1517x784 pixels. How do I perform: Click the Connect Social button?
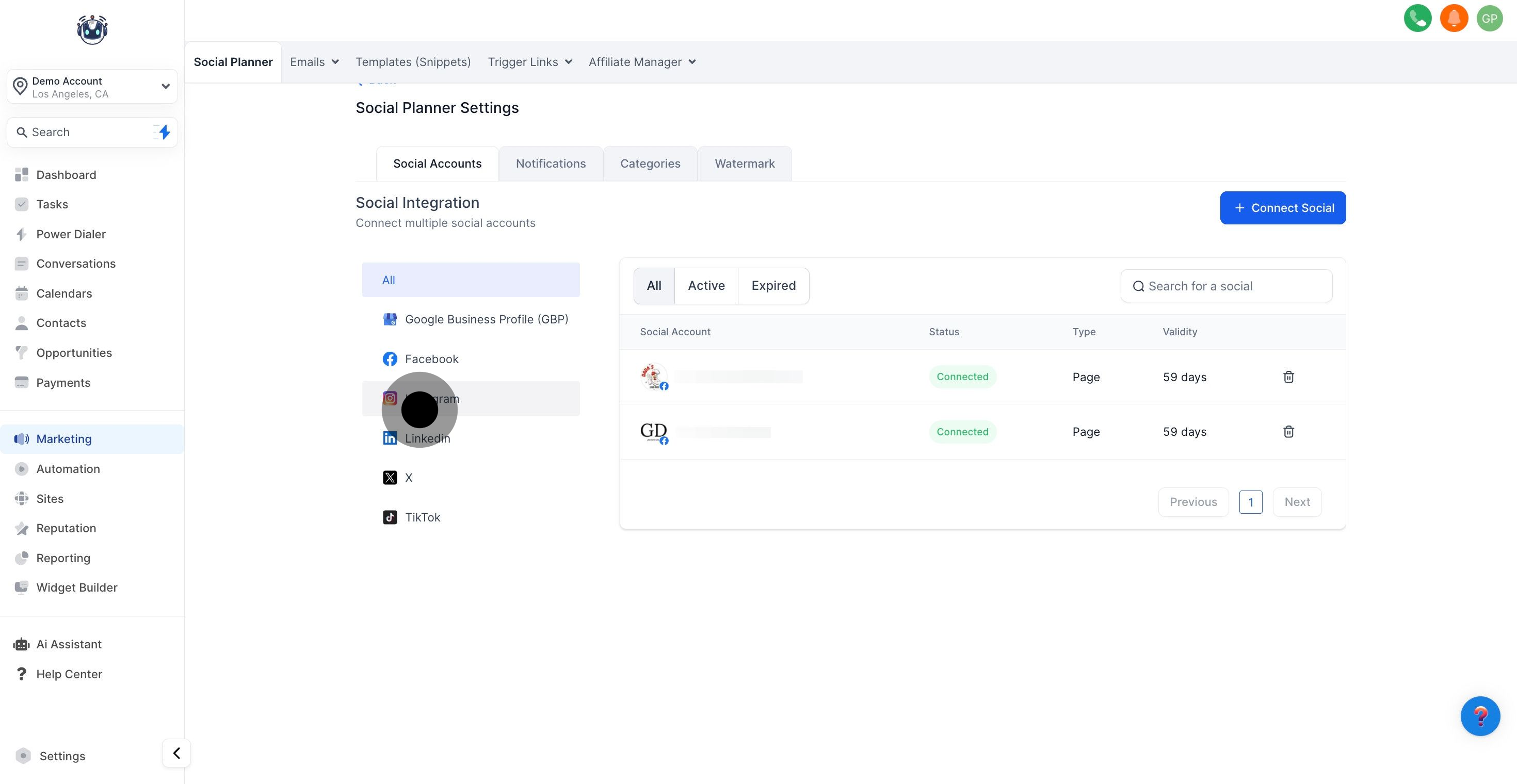click(1282, 208)
